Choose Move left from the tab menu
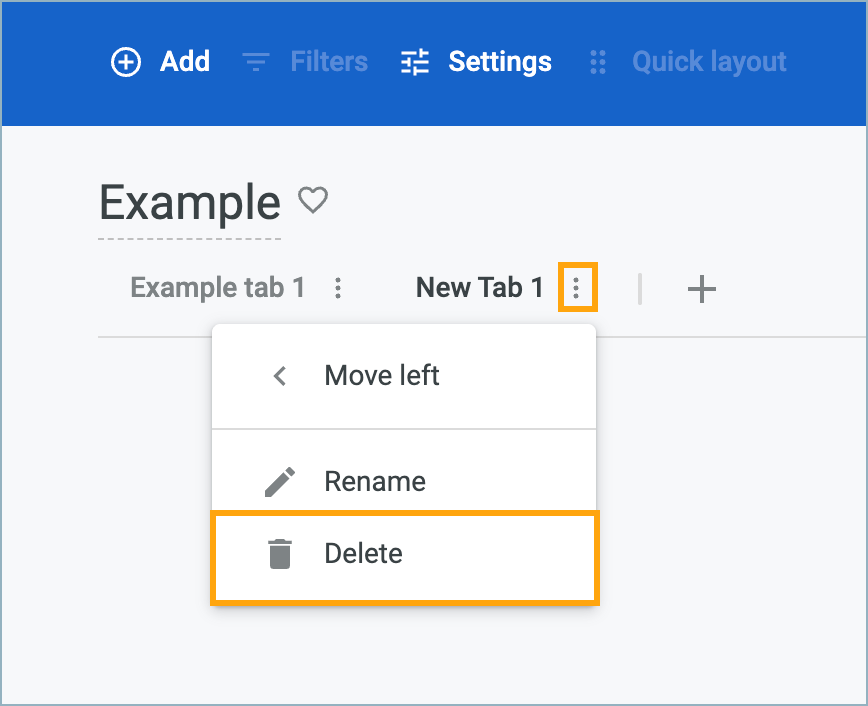 tap(382, 377)
